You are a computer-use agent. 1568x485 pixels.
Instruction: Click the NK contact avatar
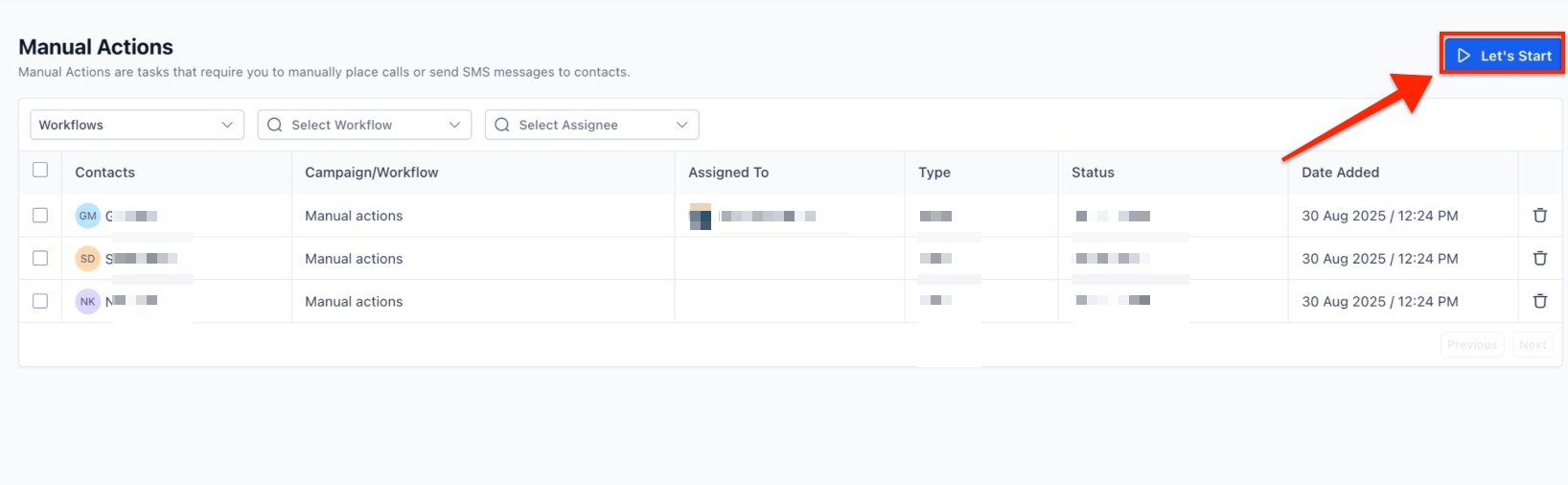[x=88, y=301]
